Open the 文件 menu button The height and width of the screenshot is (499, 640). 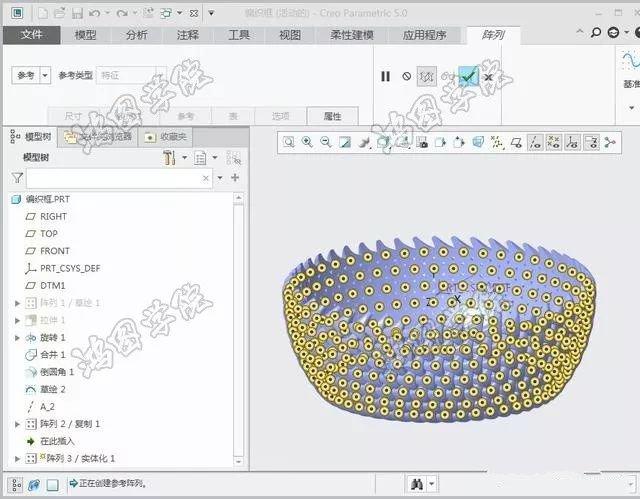point(32,35)
